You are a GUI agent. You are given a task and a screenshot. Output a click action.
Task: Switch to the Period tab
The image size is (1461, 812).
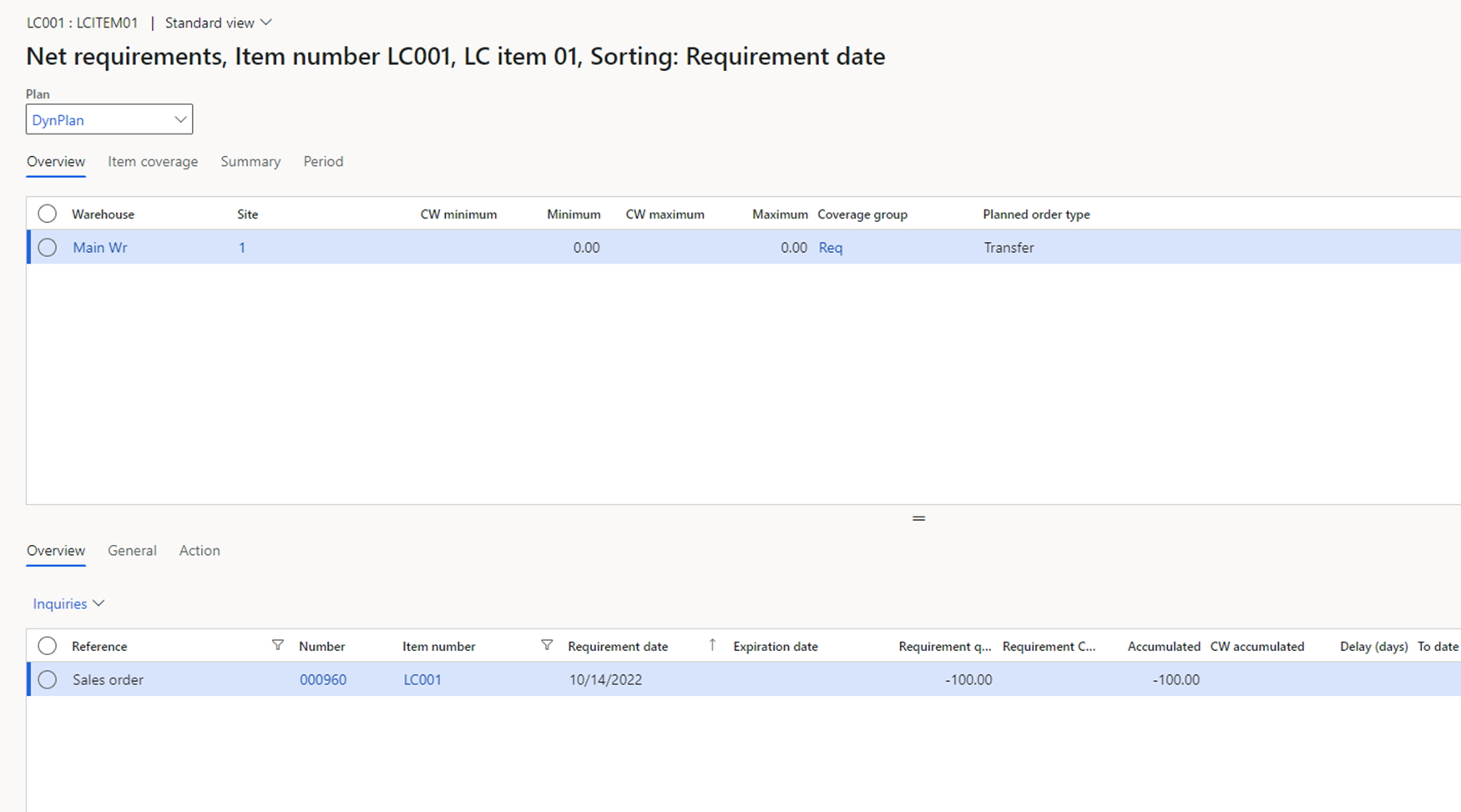point(323,161)
